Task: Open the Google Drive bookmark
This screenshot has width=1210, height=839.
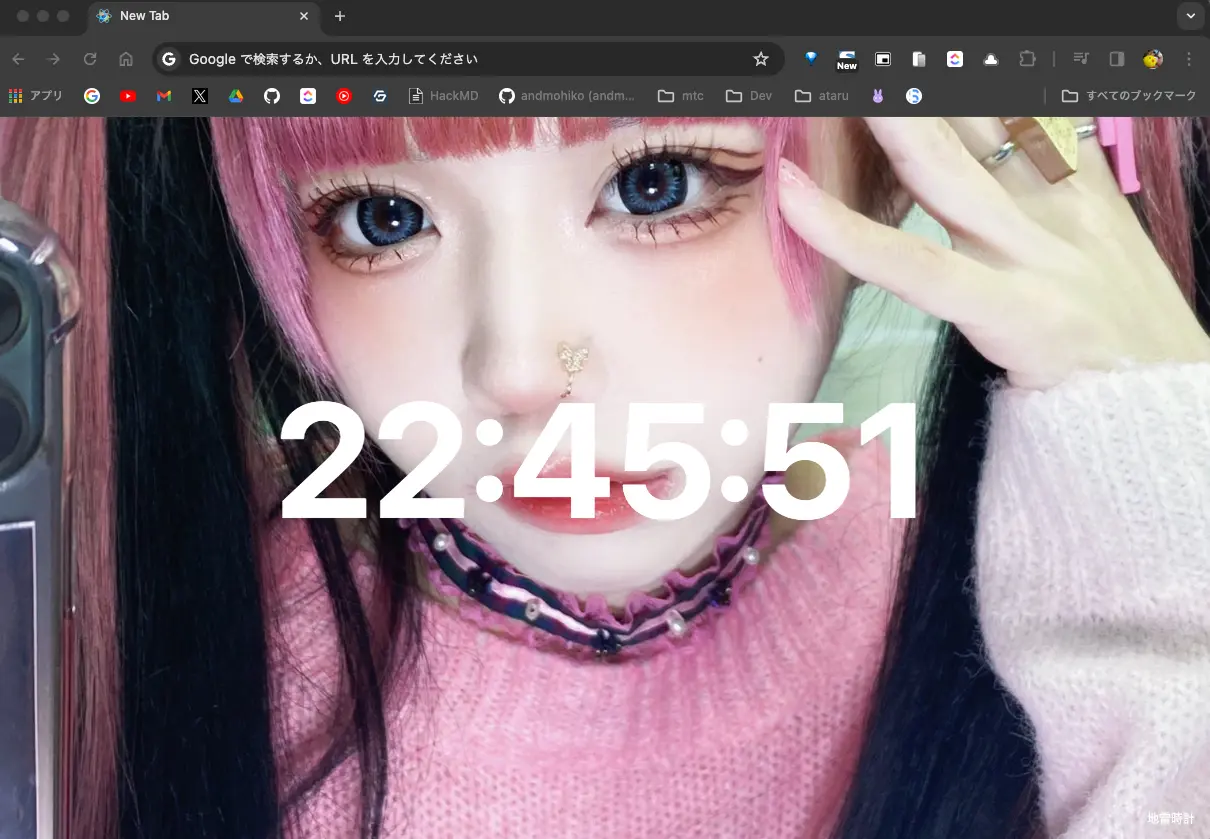Action: click(236, 96)
